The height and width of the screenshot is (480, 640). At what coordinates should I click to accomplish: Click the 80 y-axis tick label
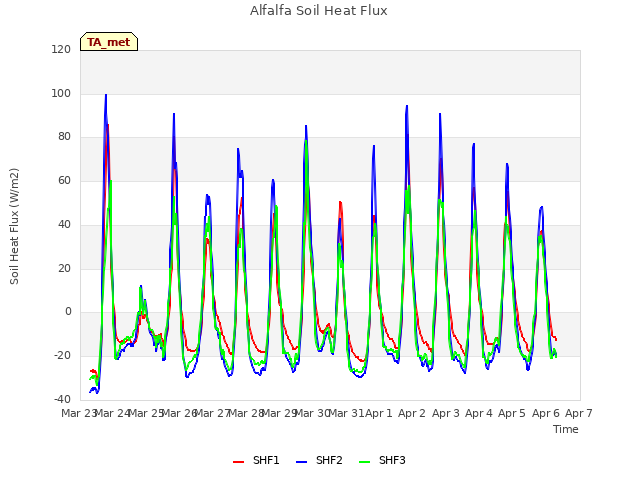click(64, 137)
